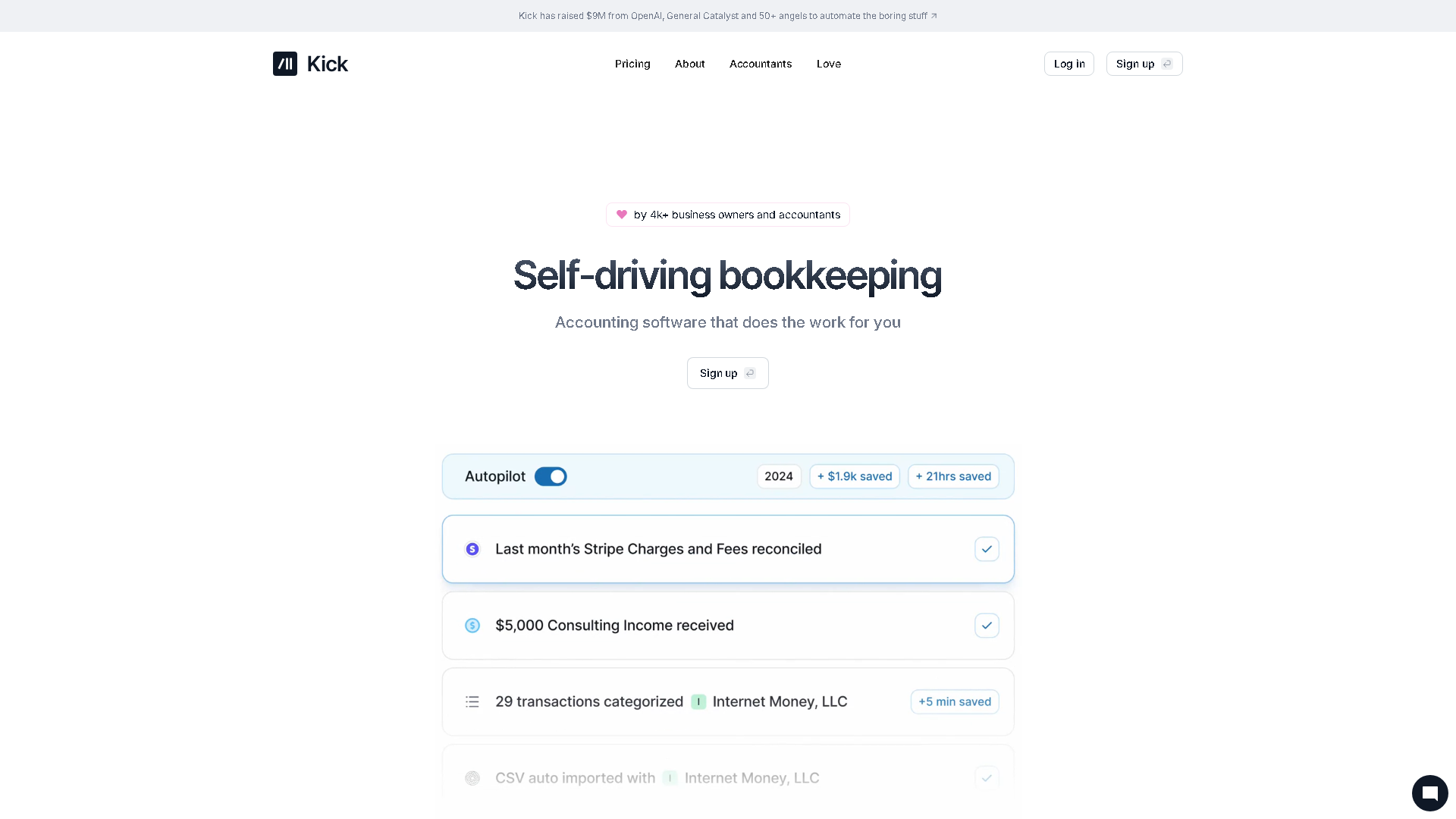
Task: Open the Love page
Action: click(828, 64)
